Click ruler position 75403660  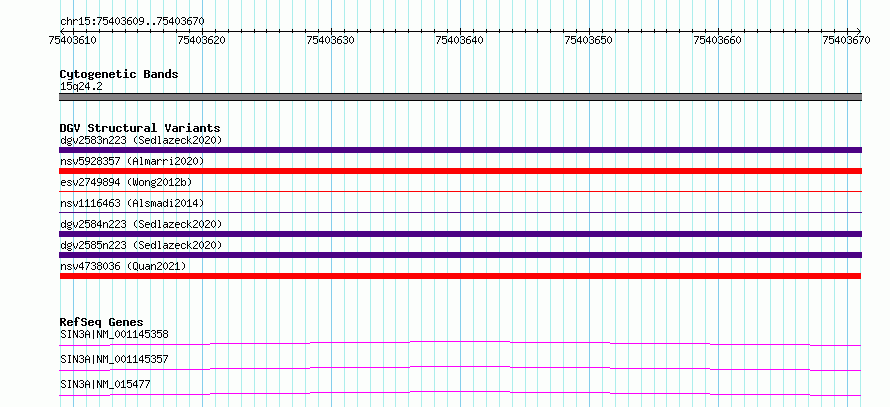point(717,40)
